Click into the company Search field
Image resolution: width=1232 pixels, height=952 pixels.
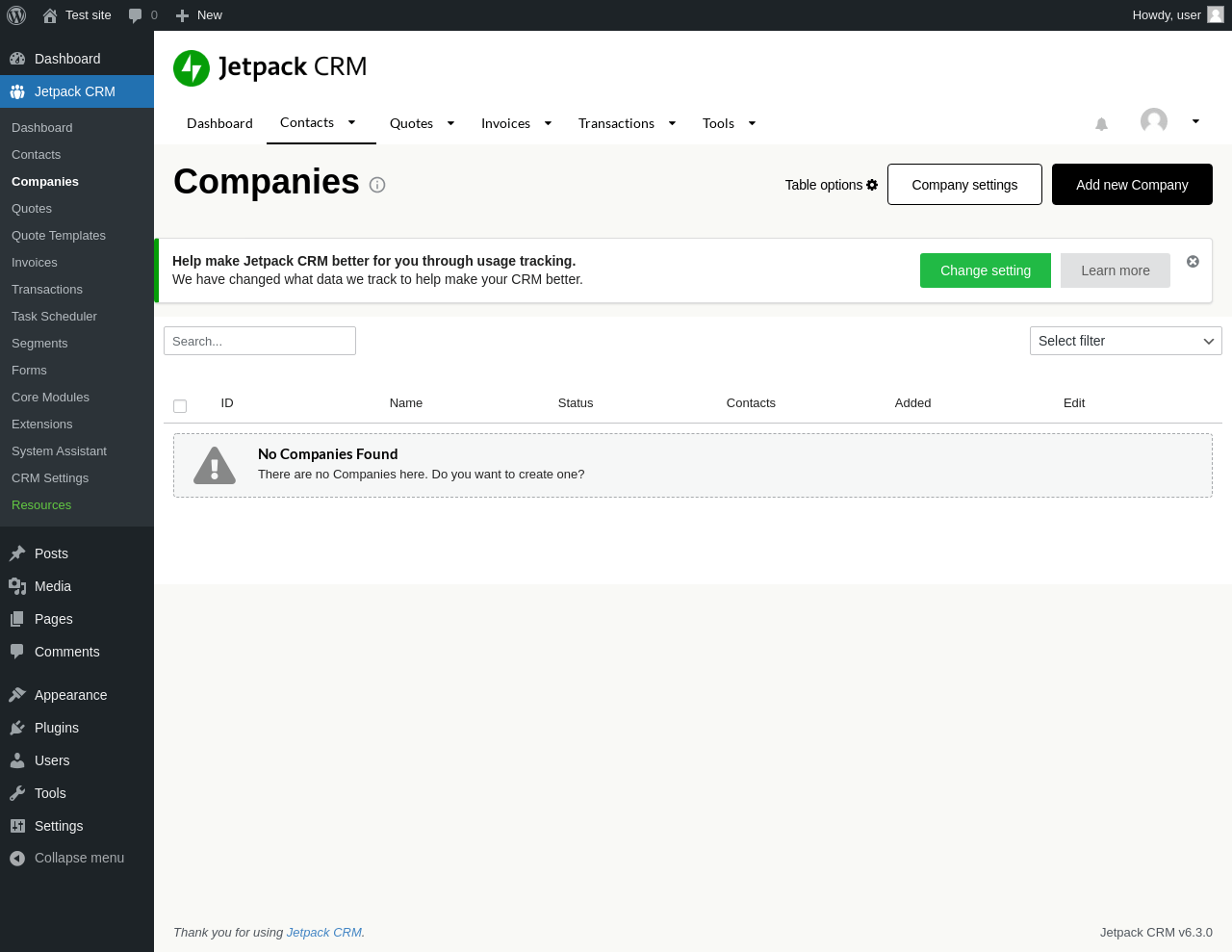pos(260,341)
